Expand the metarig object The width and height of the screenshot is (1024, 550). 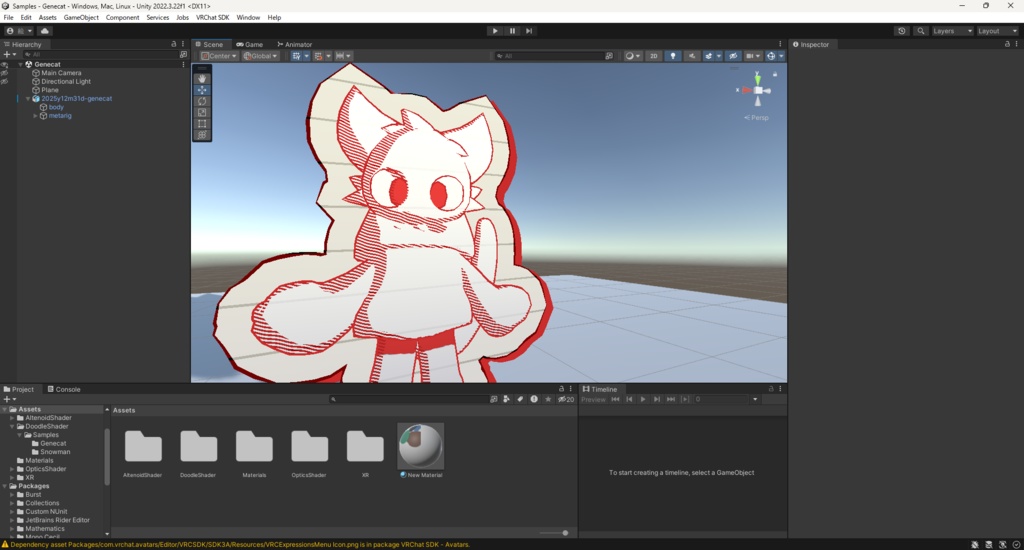(x=35, y=116)
